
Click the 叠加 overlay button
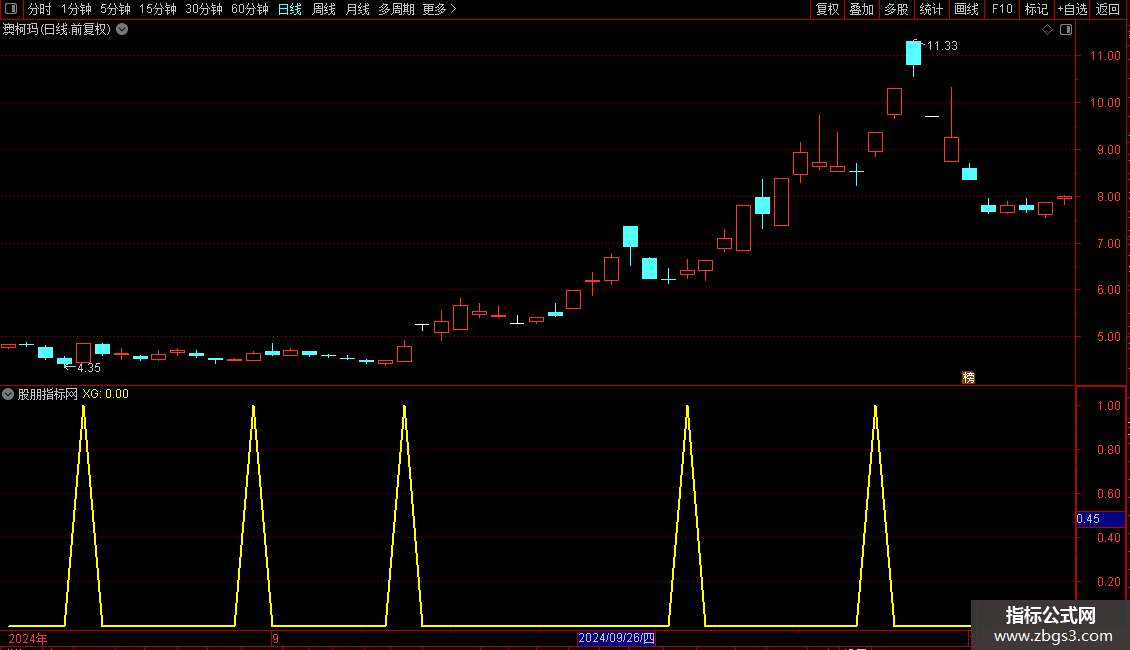(861, 9)
